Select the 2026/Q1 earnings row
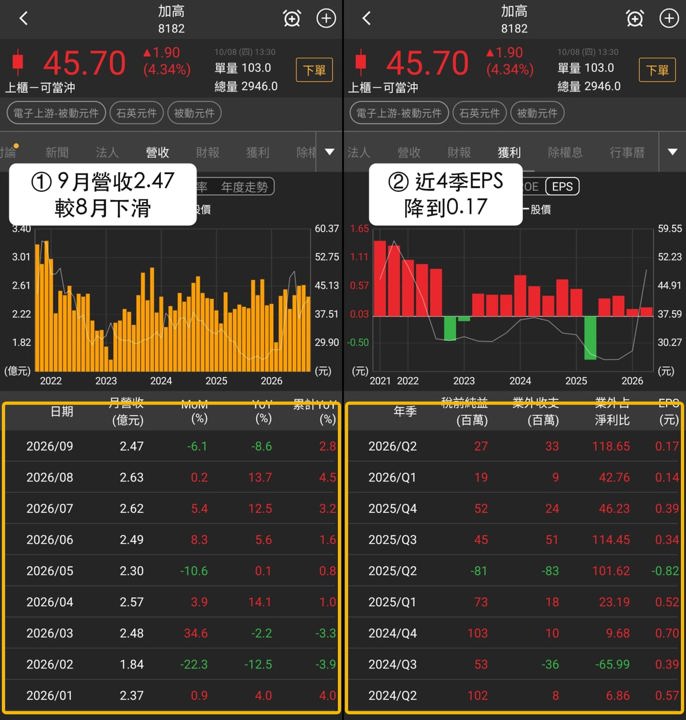This screenshot has height=720, width=686. (x=514, y=478)
